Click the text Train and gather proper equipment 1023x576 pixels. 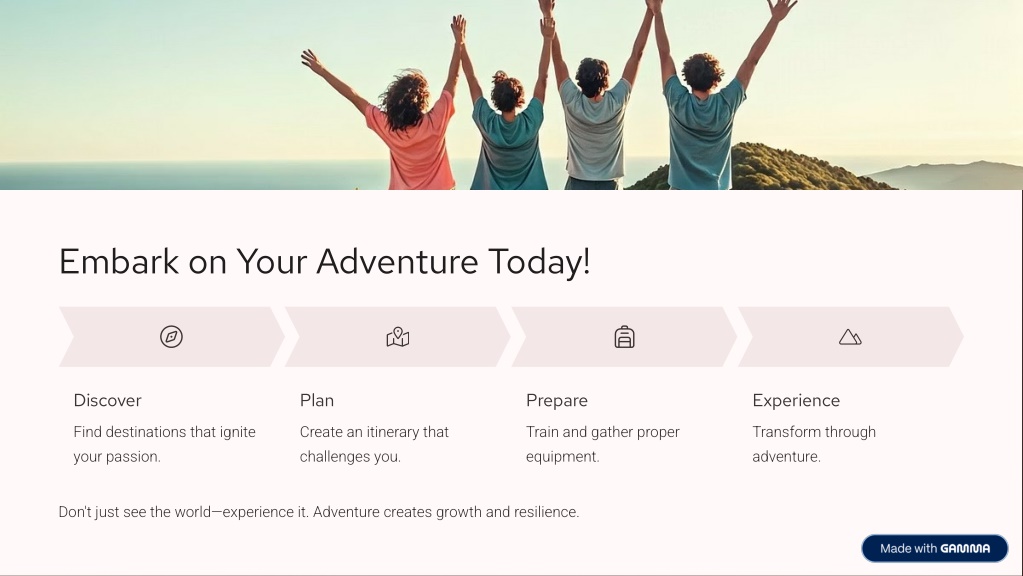click(x=603, y=444)
